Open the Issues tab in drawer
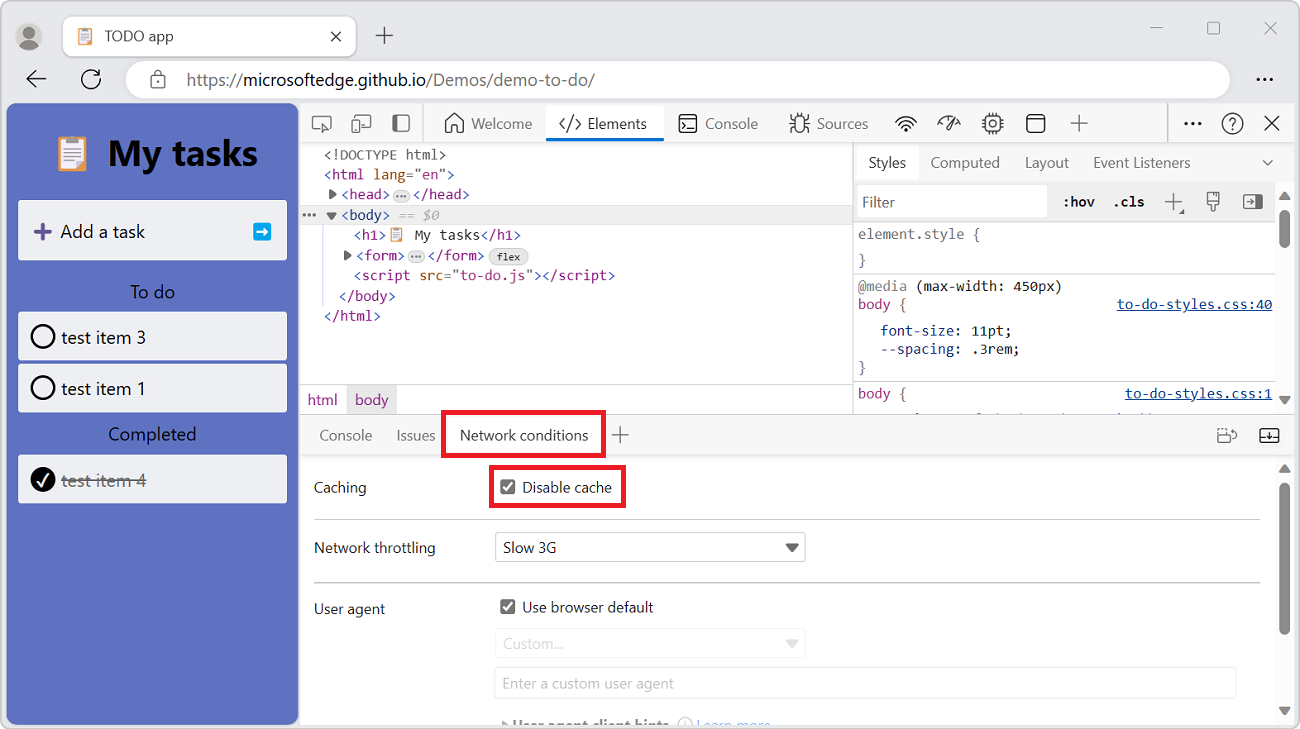The height and width of the screenshot is (729, 1300). (x=415, y=435)
